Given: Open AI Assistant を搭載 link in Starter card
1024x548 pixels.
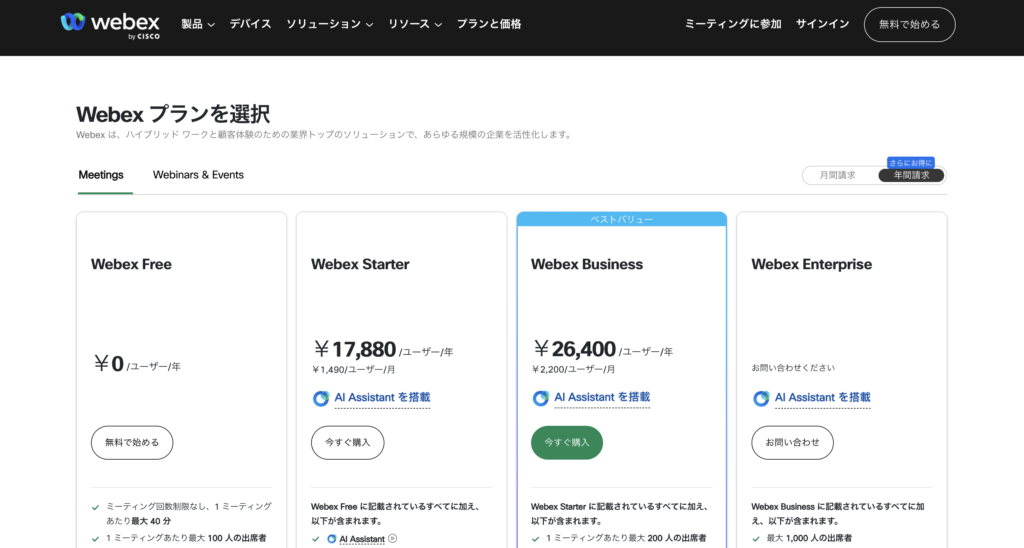Looking at the screenshot, I should [382, 398].
